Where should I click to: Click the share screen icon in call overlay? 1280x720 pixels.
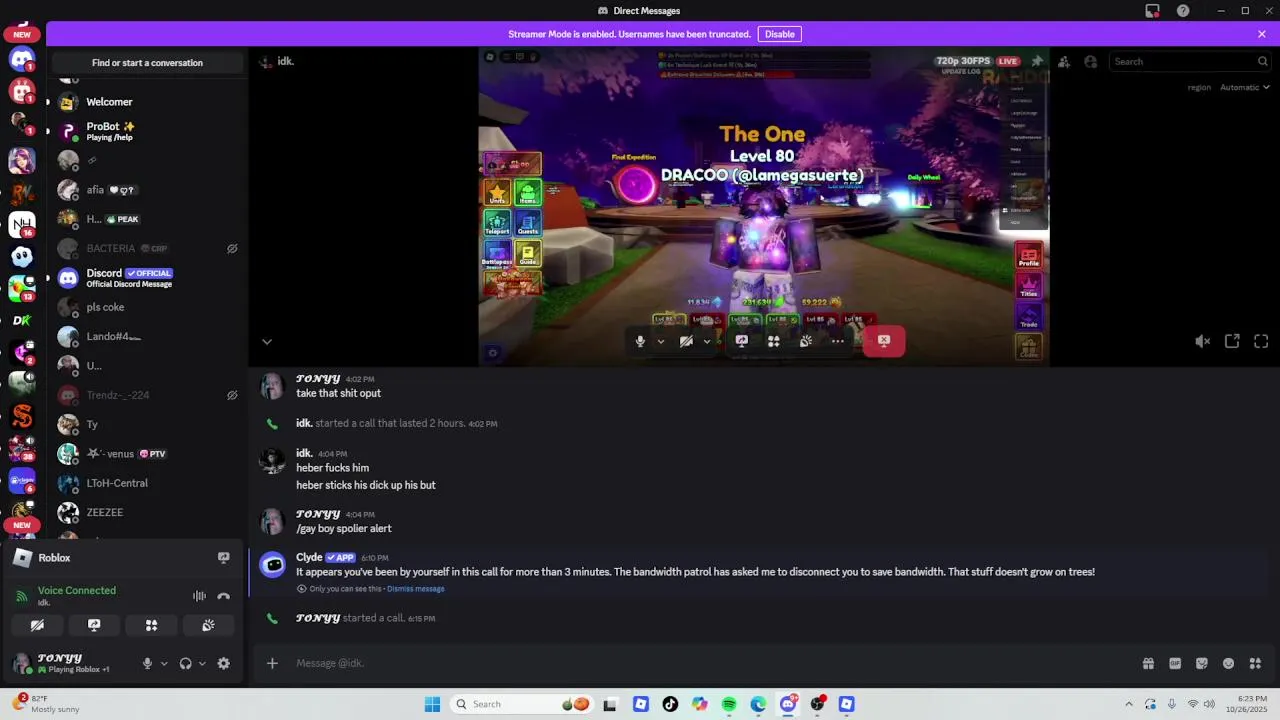[x=742, y=341]
